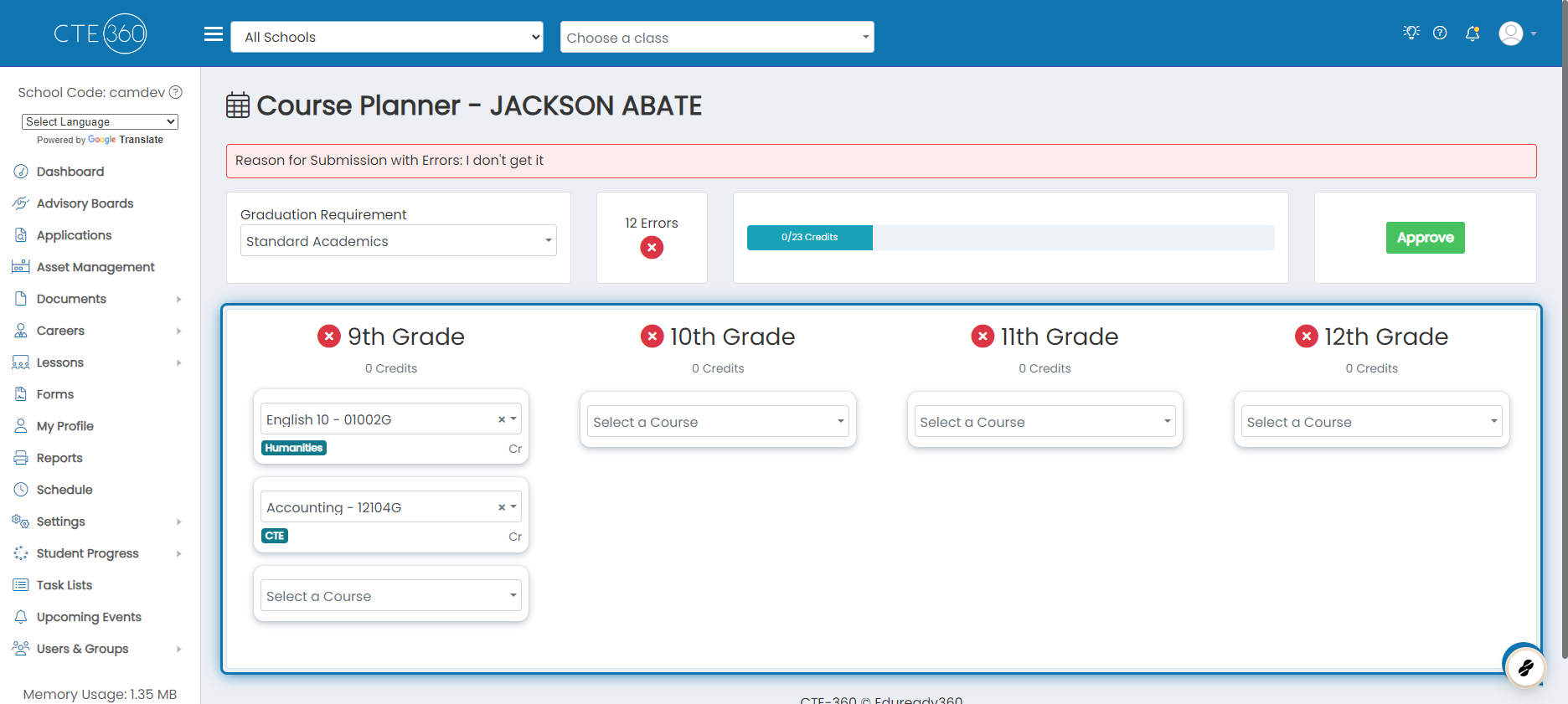Viewport: 1568px width, 704px height.
Task: Click the Reports printer icon
Action: click(x=21, y=458)
